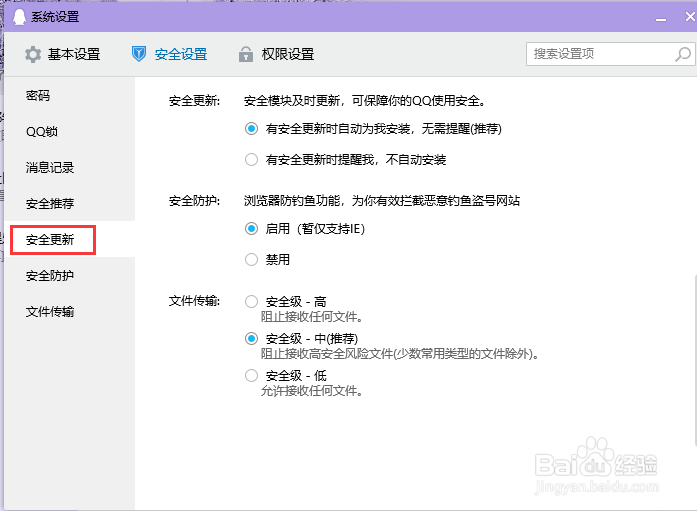
Task: Select 安全级 - 中(推荐) radio option
Action: click(251, 339)
